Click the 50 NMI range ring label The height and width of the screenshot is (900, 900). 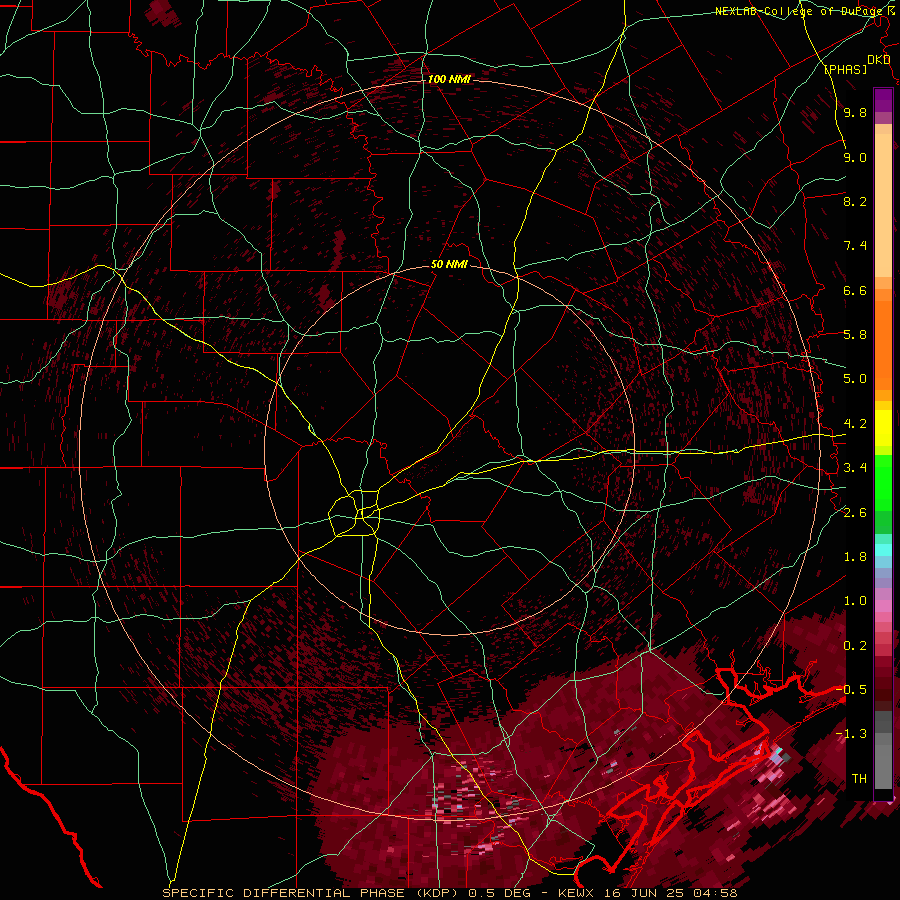pyautogui.click(x=449, y=264)
